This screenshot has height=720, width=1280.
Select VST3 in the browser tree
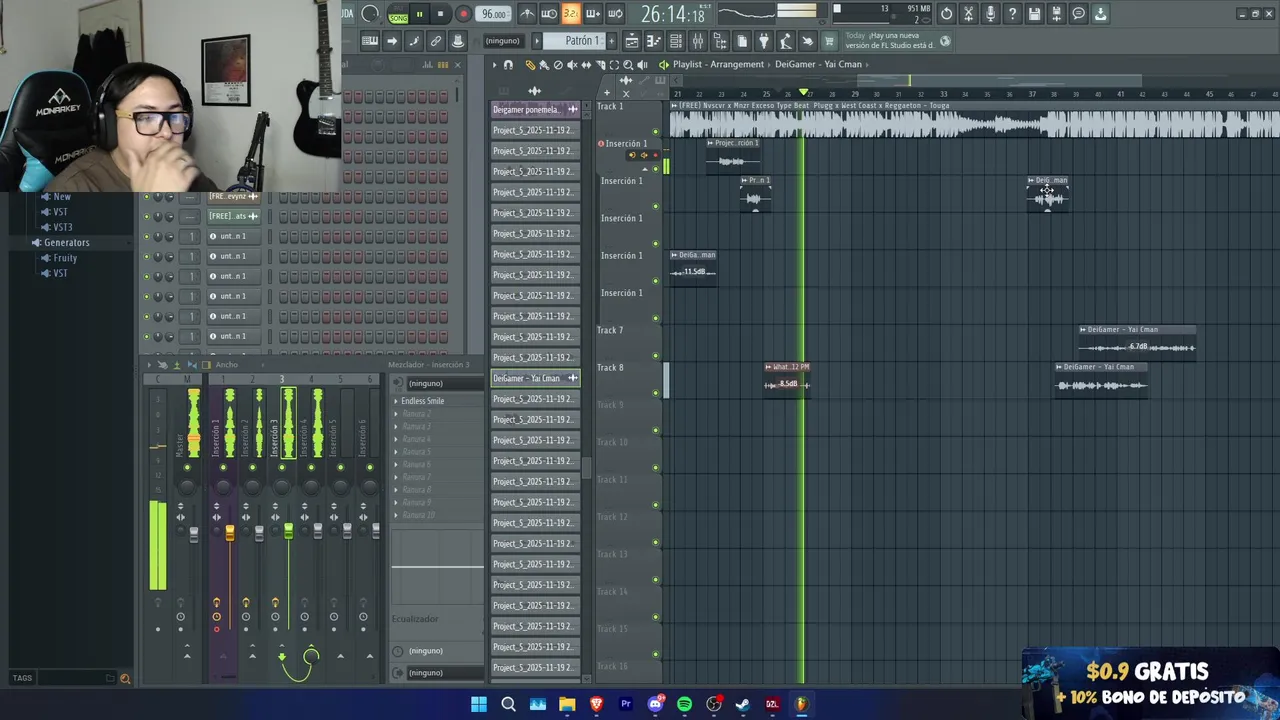[62, 227]
